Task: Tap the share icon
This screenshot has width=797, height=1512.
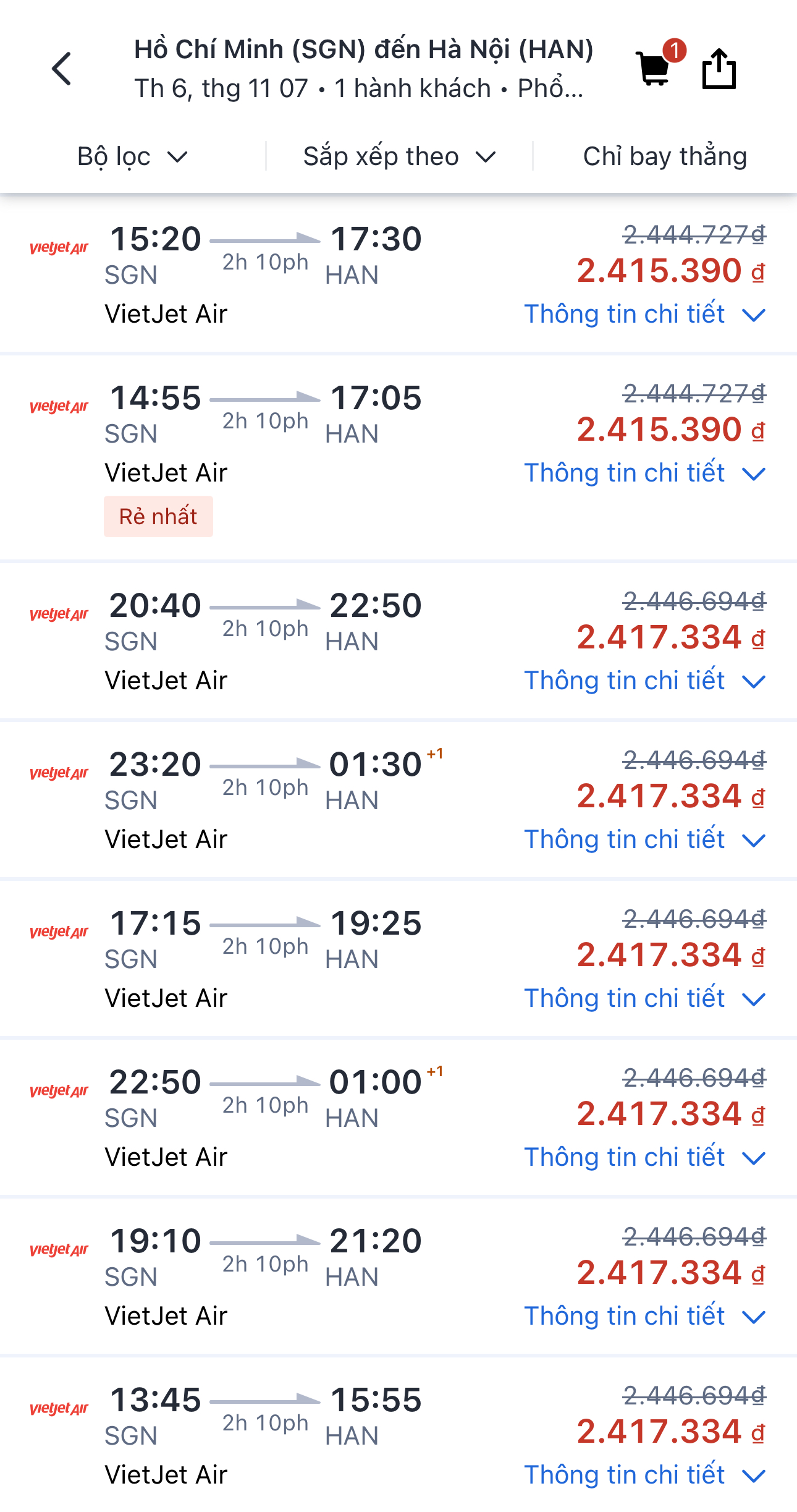Action: (x=719, y=69)
